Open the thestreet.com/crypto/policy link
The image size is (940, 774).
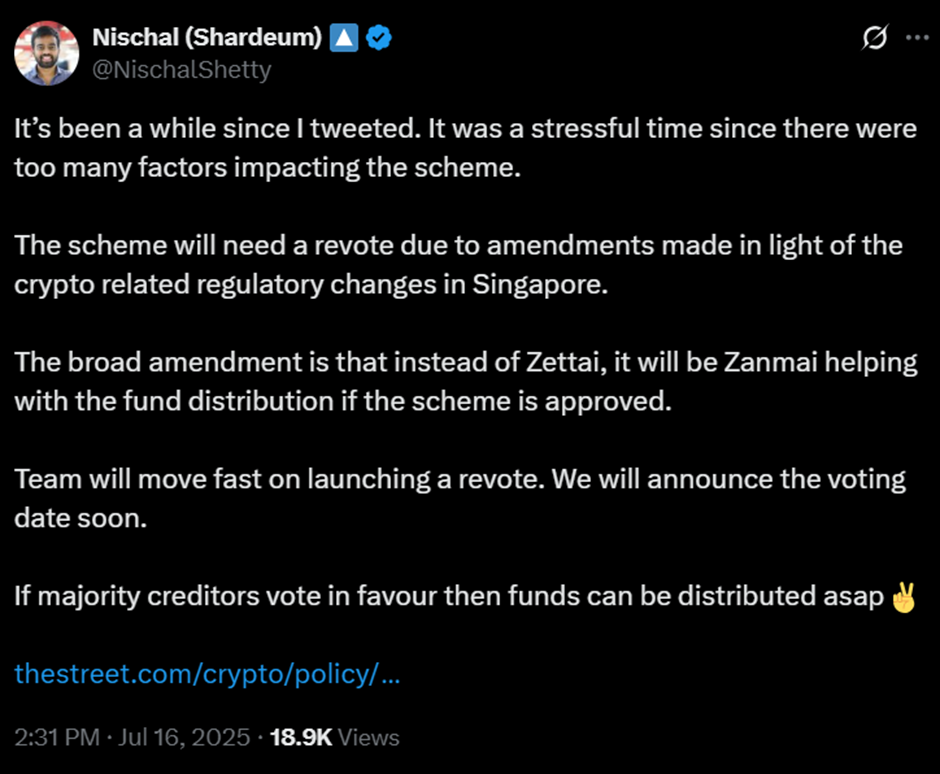click(x=207, y=674)
